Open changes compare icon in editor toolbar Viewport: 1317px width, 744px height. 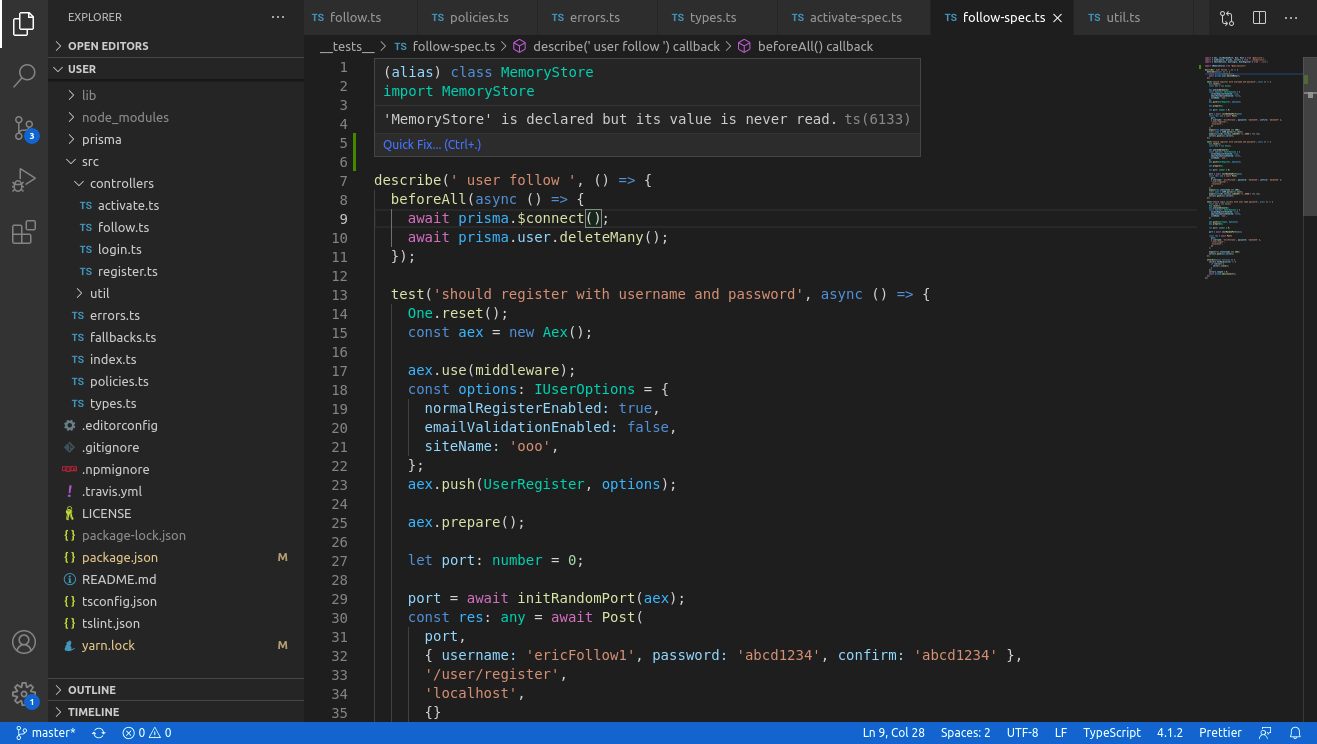pyautogui.click(x=1227, y=18)
